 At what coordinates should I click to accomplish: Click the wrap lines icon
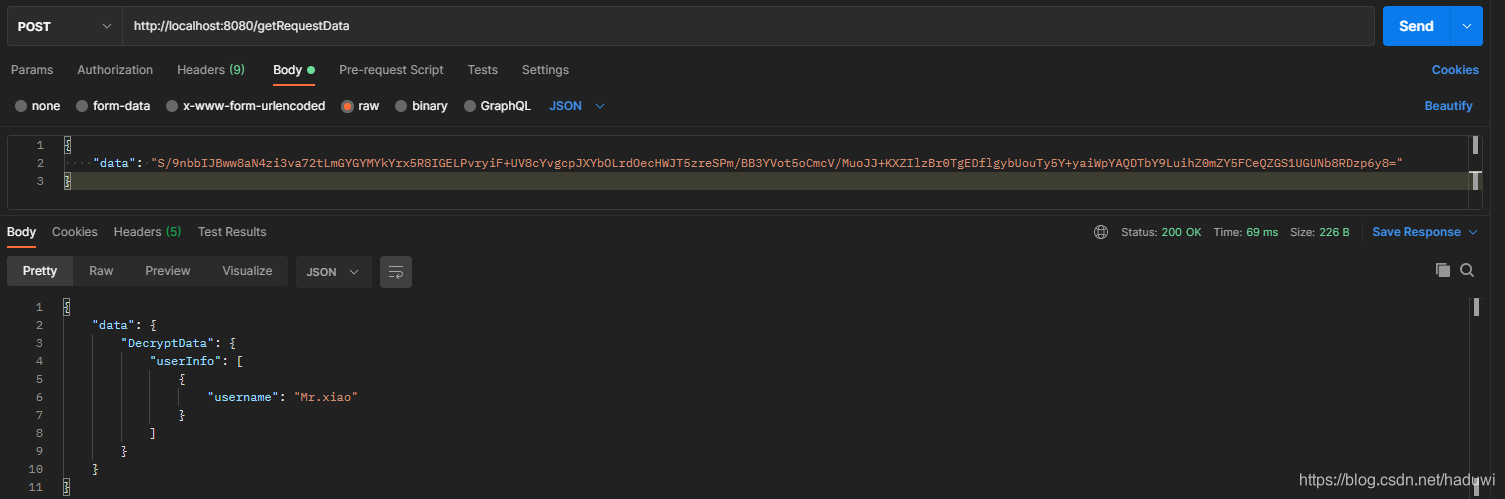tap(396, 272)
